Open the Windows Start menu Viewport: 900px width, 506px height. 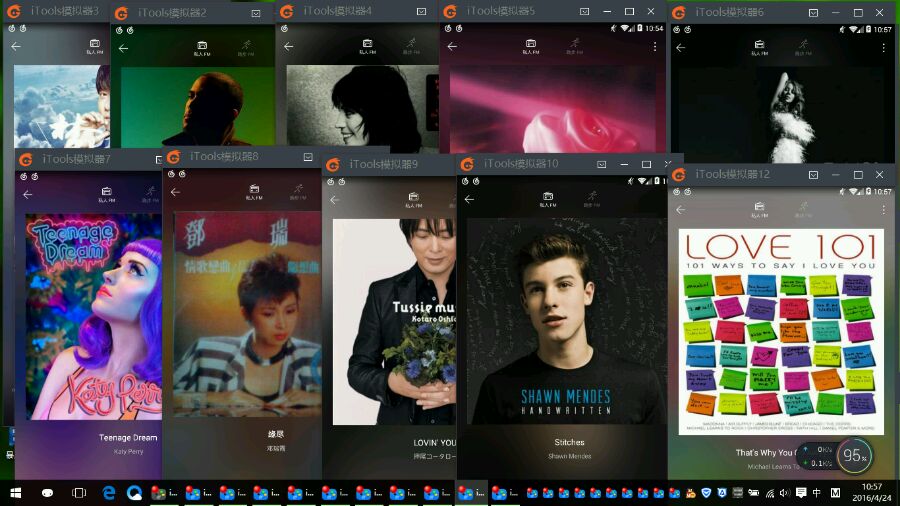click(16, 493)
